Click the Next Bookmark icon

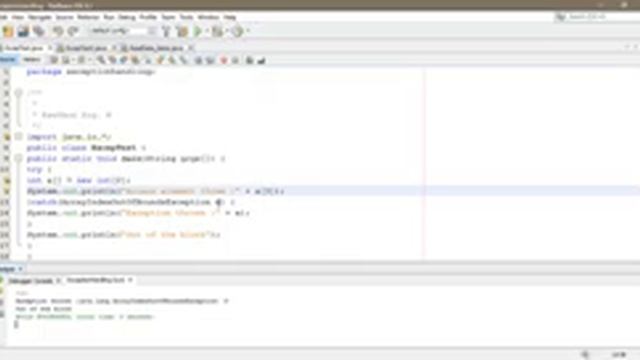coord(172,60)
